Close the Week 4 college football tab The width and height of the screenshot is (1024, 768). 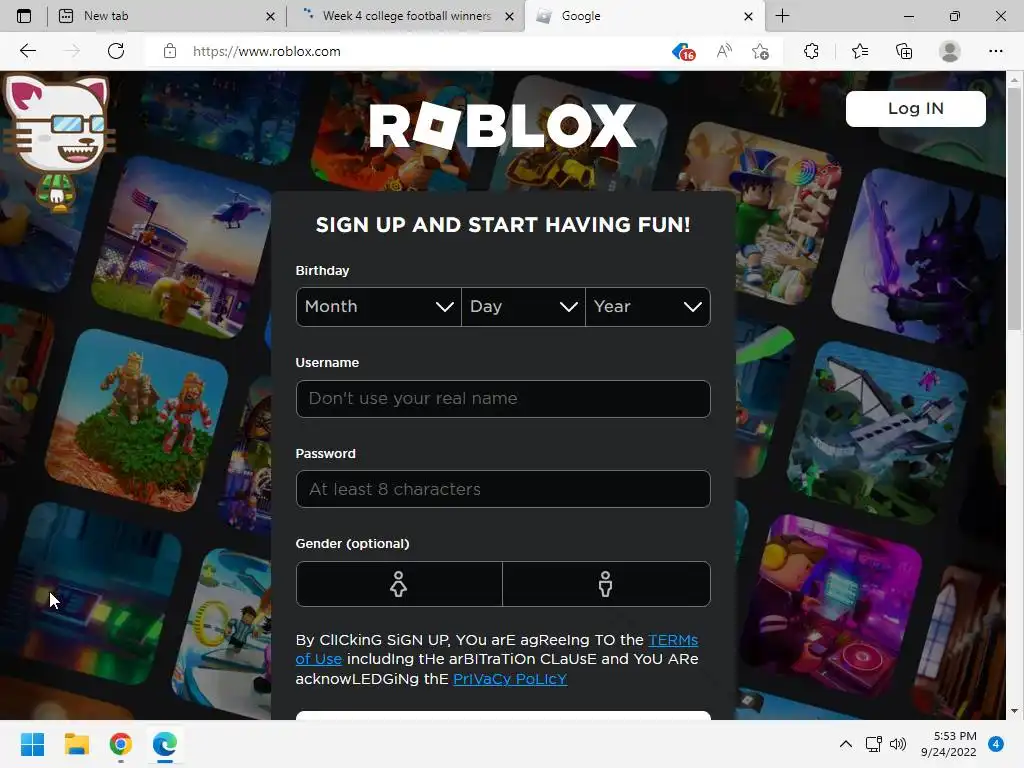509,16
